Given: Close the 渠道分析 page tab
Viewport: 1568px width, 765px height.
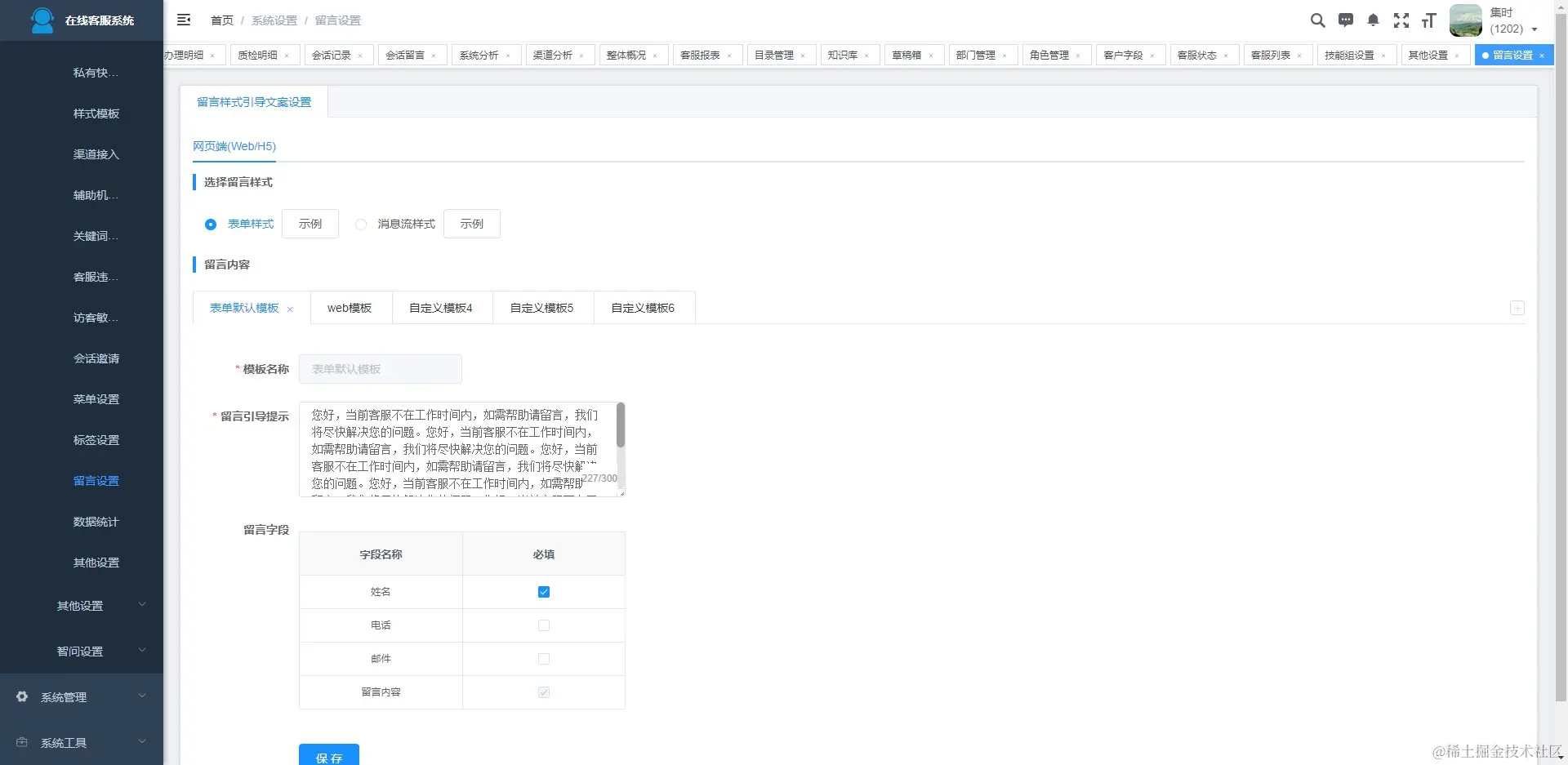Looking at the screenshot, I should click(581, 56).
